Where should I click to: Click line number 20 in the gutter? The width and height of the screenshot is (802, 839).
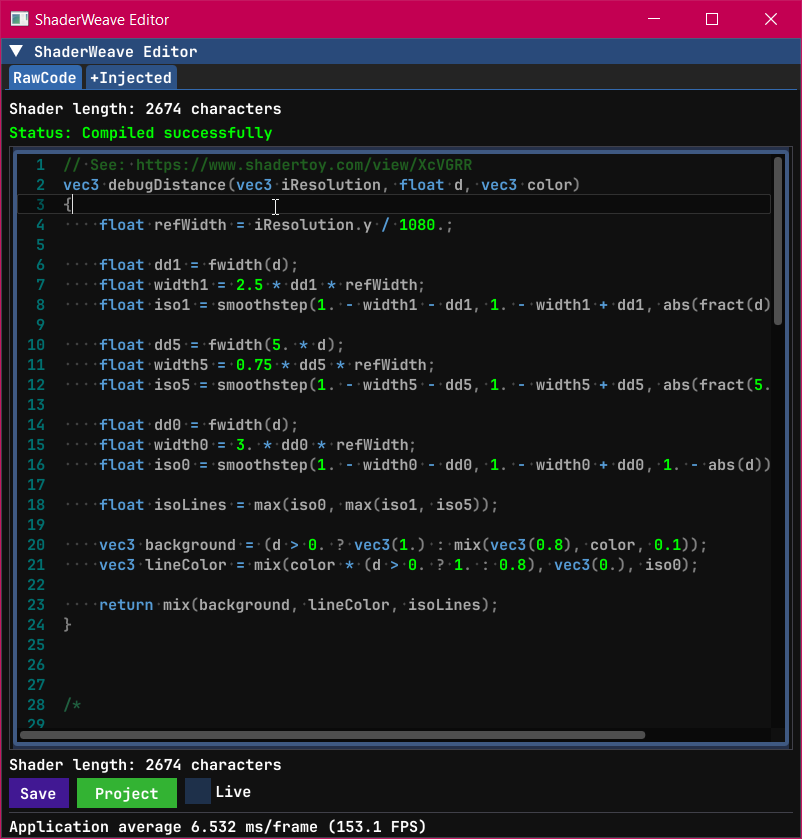point(35,544)
